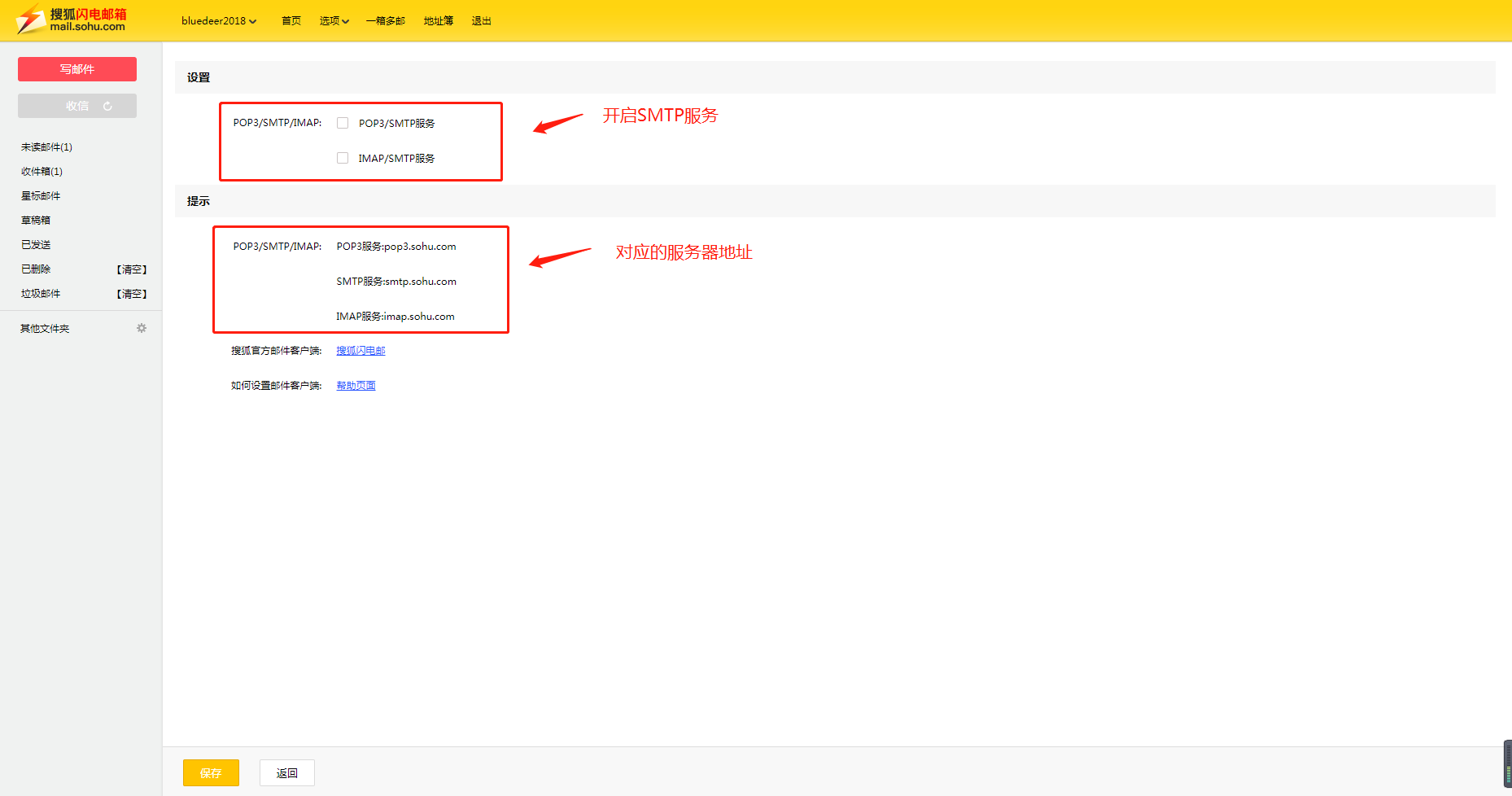Empty the 已删除 folder with 清空
The image size is (1512, 796).
click(x=132, y=269)
